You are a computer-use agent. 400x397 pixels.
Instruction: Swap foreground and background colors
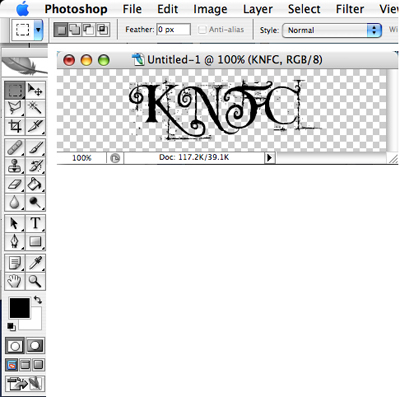pyautogui.click(x=38, y=300)
